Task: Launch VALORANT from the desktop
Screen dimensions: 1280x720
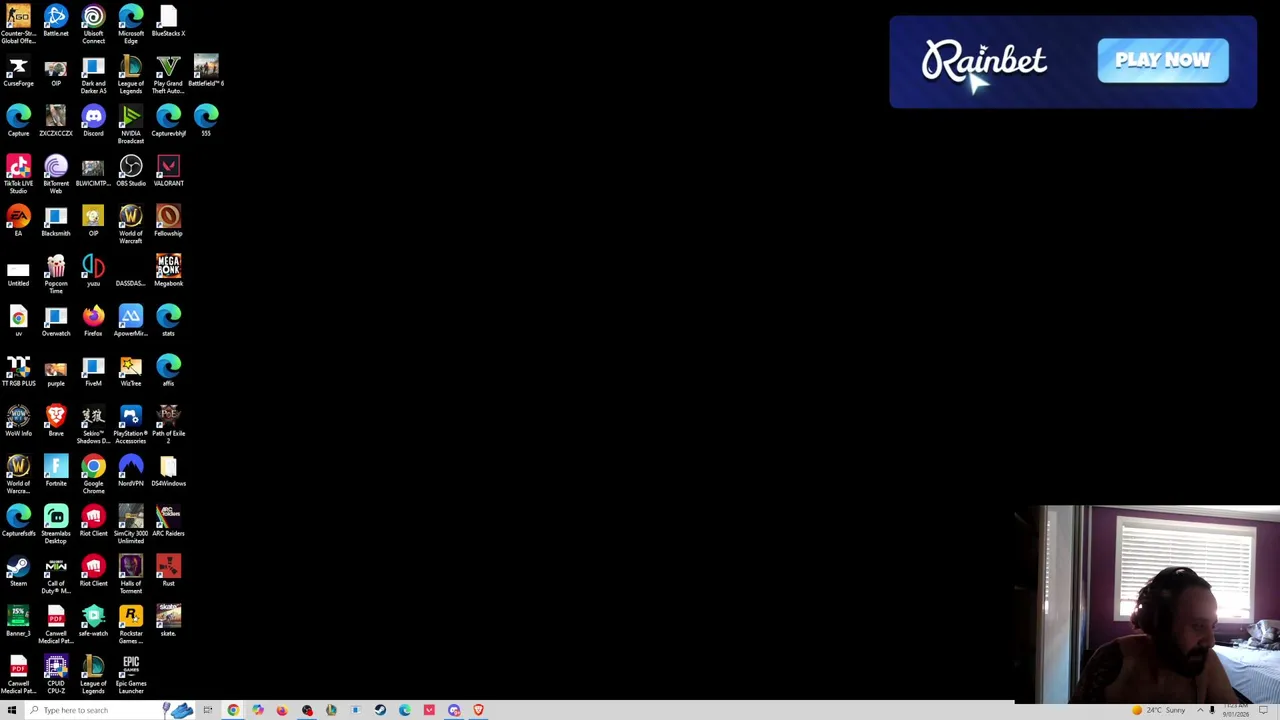Action: pos(168,171)
